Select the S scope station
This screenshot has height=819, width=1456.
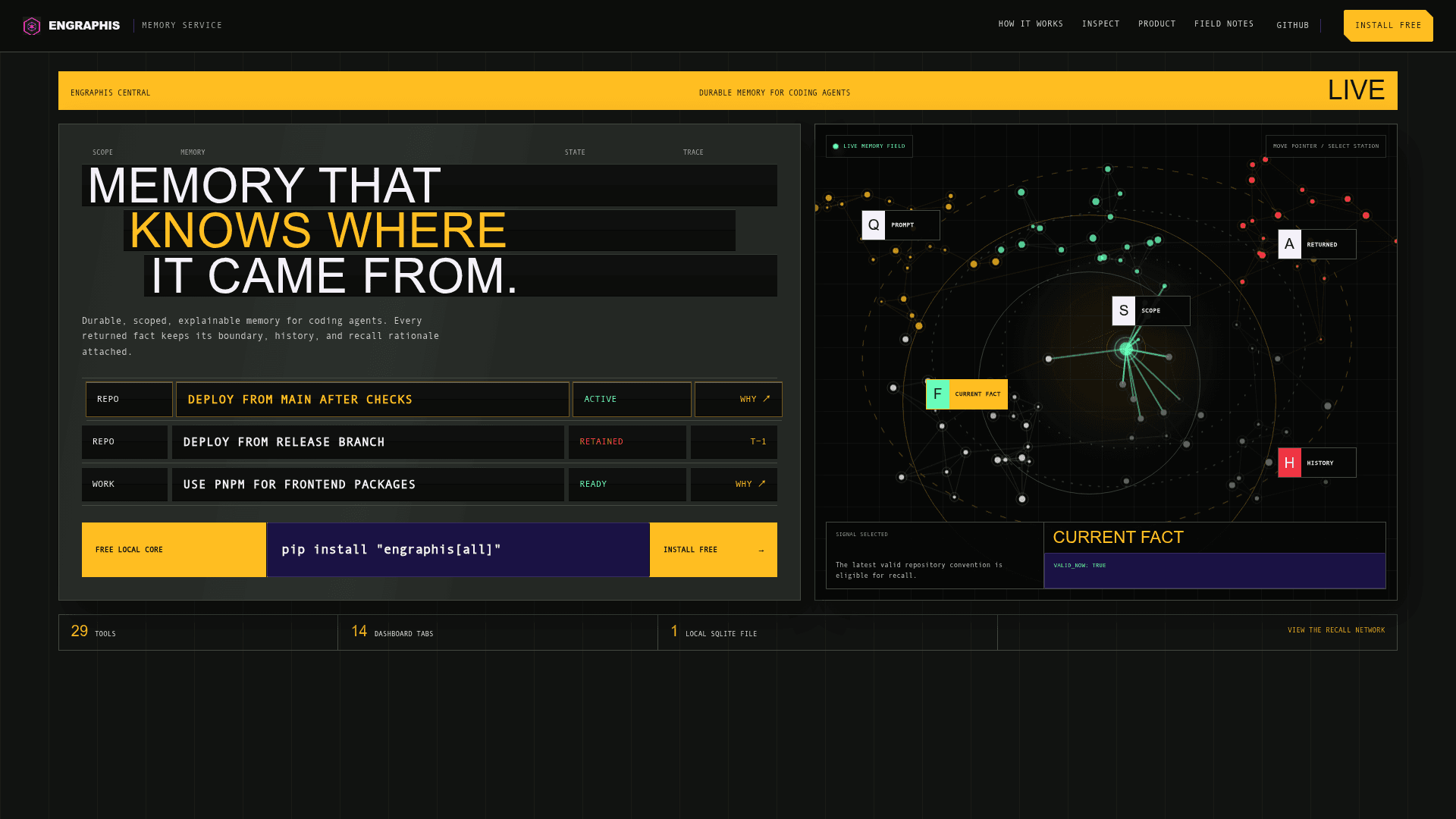pyautogui.click(x=1151, y=311)
